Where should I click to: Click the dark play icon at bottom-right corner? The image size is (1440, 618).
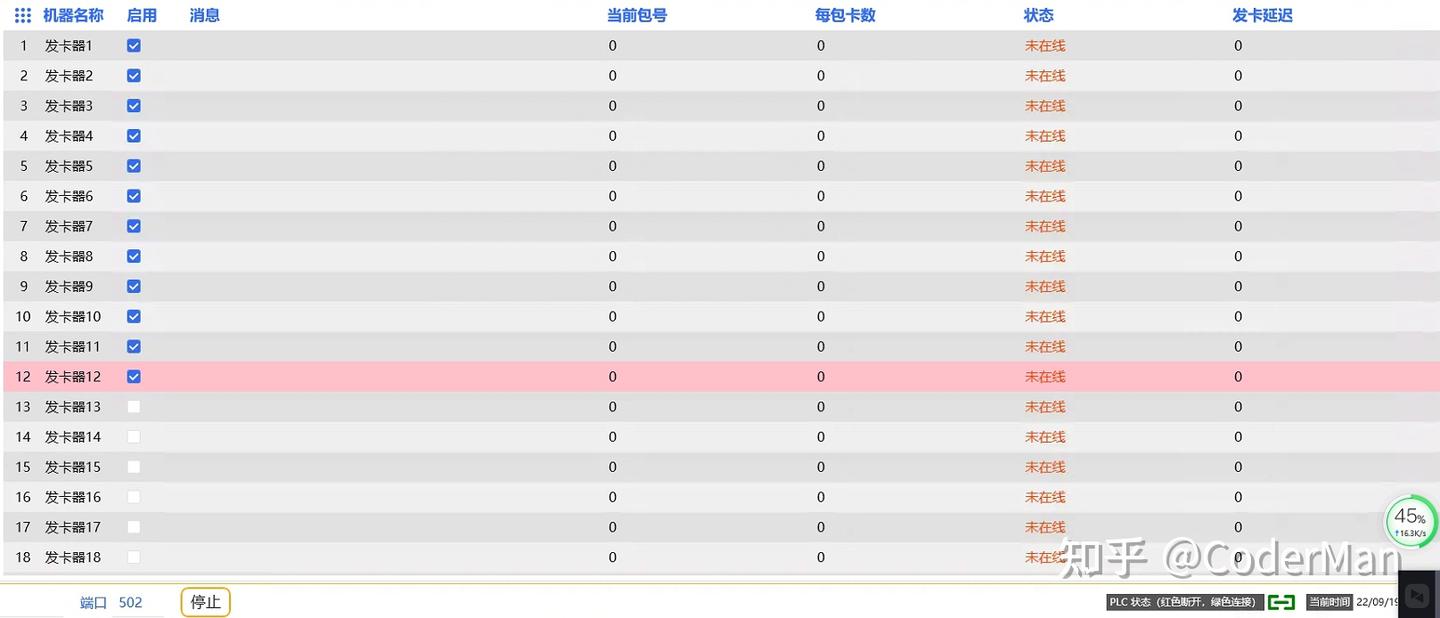click(x=1417, y=595)
